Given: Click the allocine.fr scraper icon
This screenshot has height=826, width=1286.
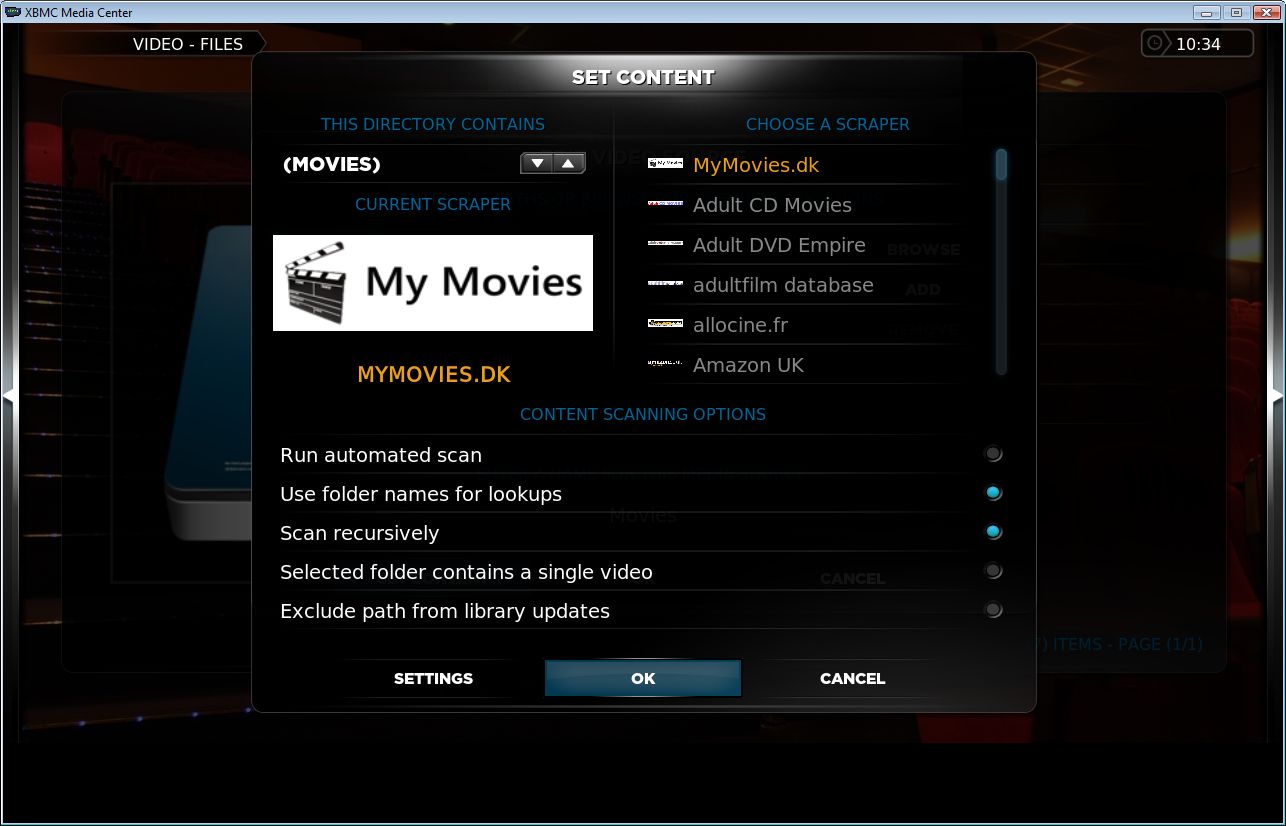Looking at the screenshot, I should pyautogui.click(x=664, y=323).
